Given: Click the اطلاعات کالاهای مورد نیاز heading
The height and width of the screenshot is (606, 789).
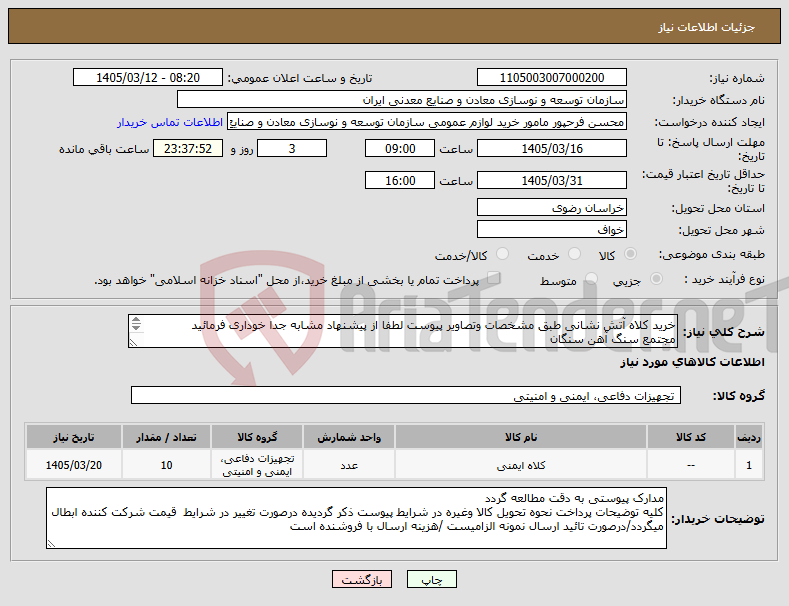Looking at the screenshot, I should tap(692, 362).
